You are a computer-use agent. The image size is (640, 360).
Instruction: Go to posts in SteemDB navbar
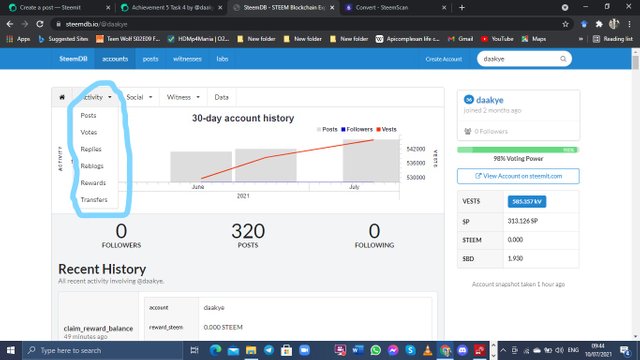coord(150,59)
